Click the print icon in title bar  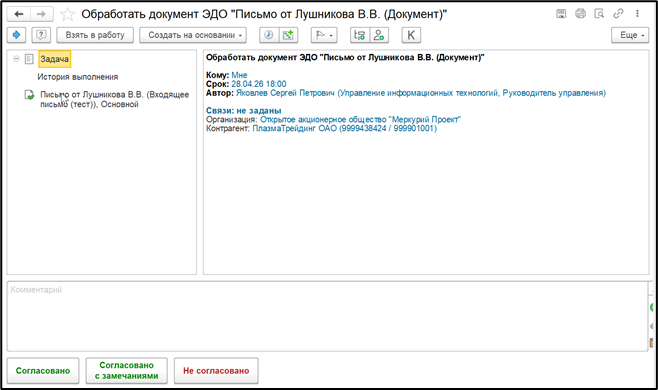point(580,14)
